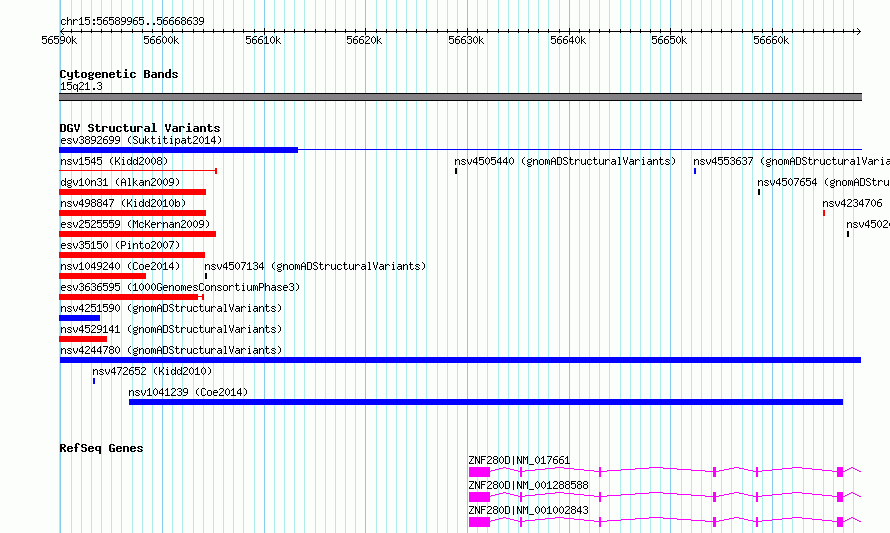Select the nsv498847 red bar

133,213
